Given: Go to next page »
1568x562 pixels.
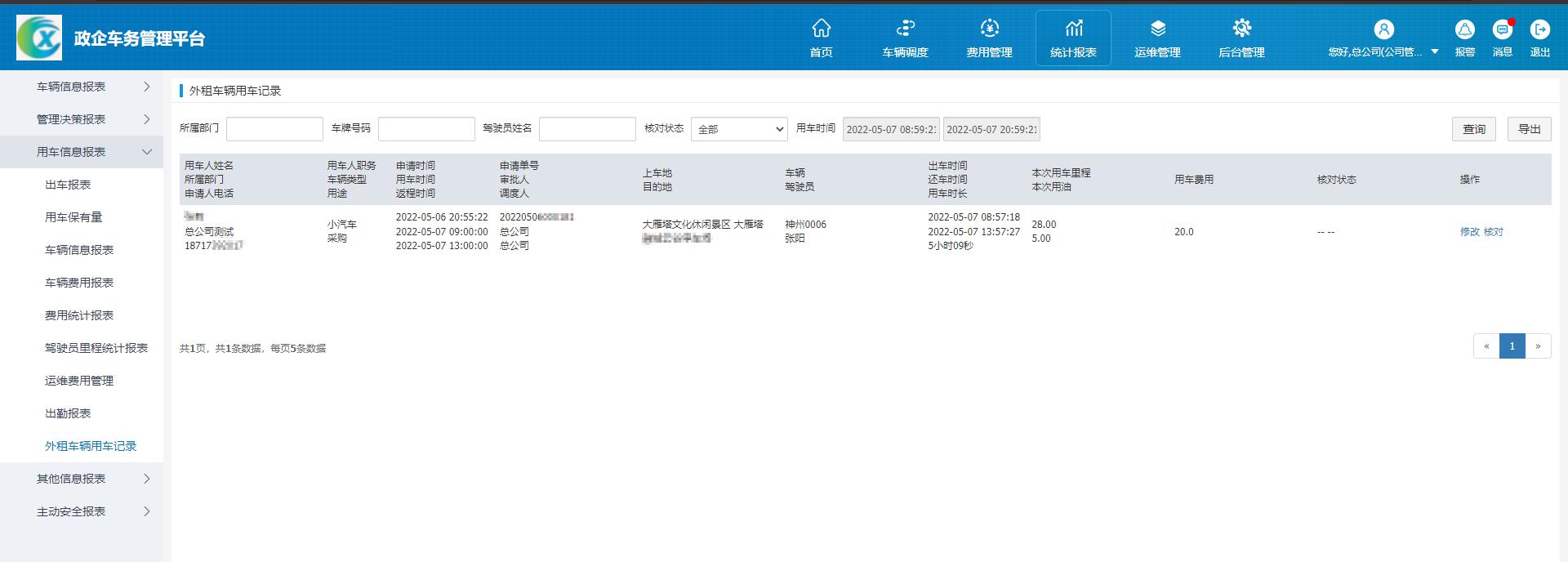Looking at the screenshot, I should point(1538,346).
